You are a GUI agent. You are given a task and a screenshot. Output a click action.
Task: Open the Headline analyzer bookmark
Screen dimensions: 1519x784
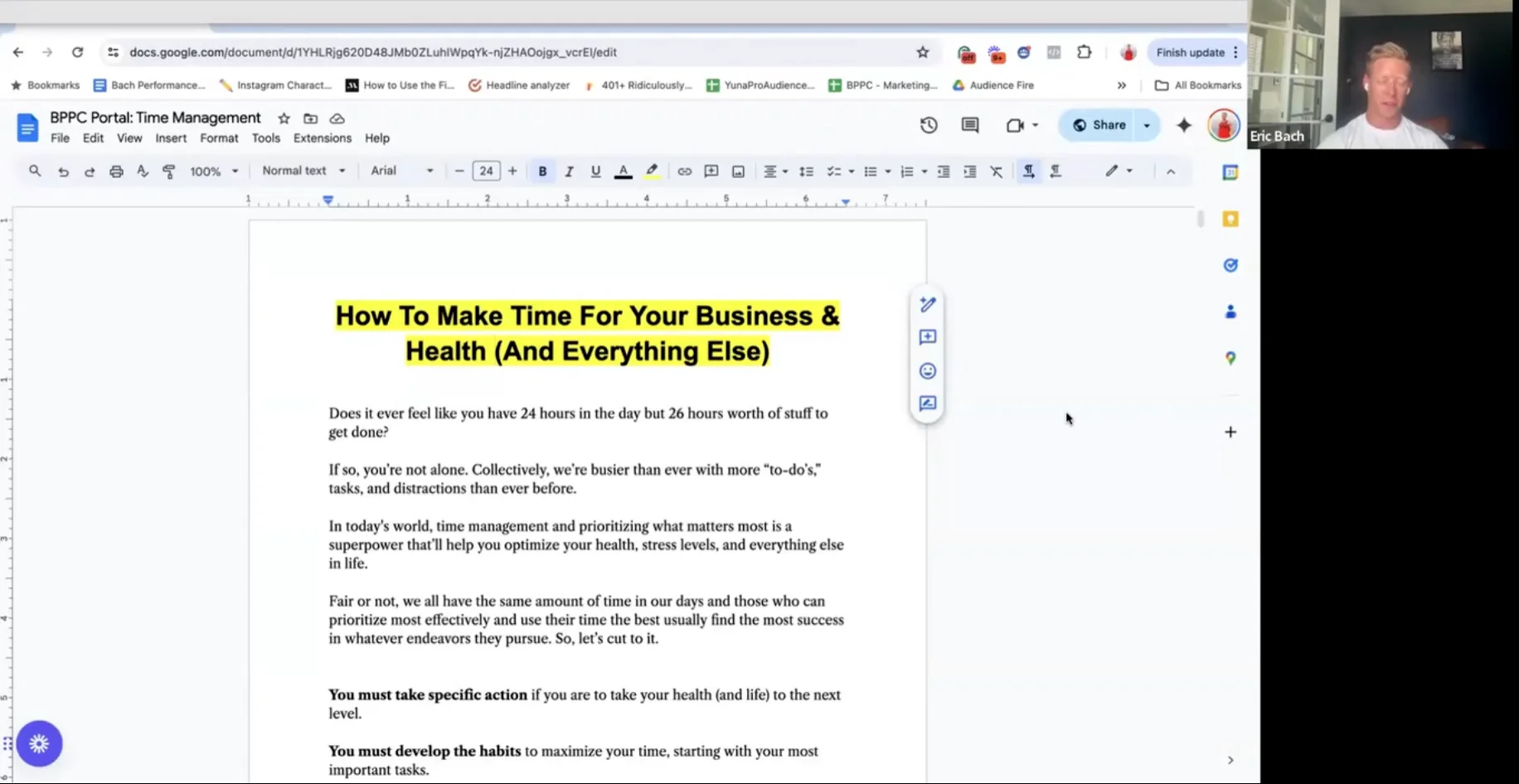tap(519, 85)
